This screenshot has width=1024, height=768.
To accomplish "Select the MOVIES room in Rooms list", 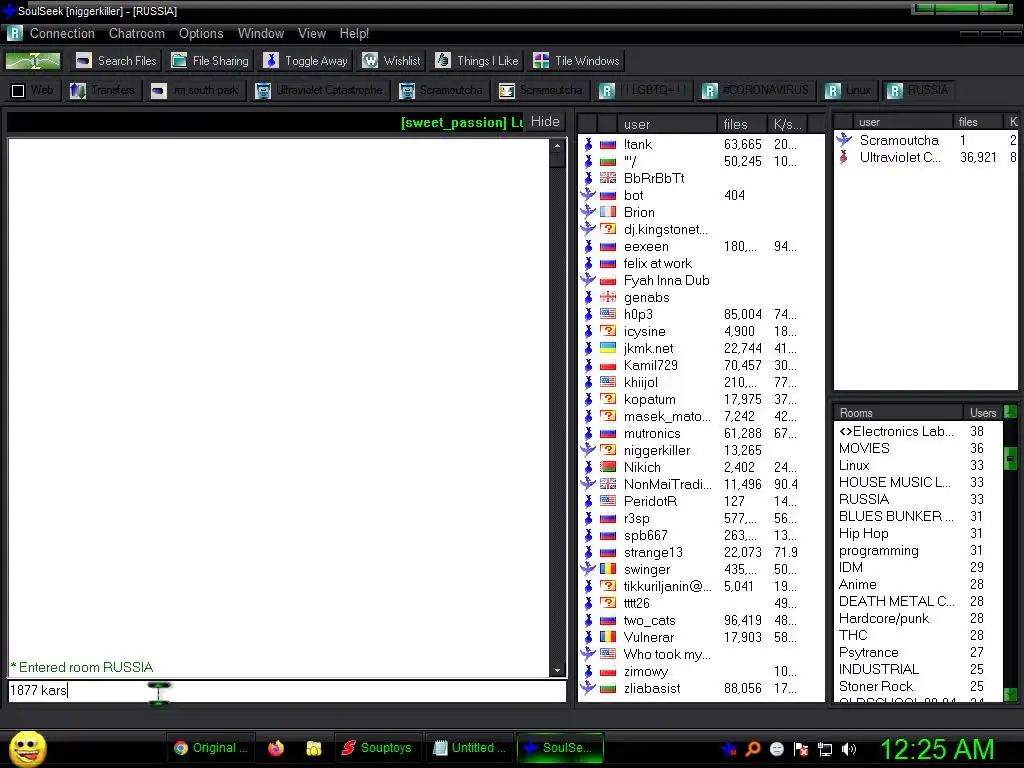I will point(918,448).
